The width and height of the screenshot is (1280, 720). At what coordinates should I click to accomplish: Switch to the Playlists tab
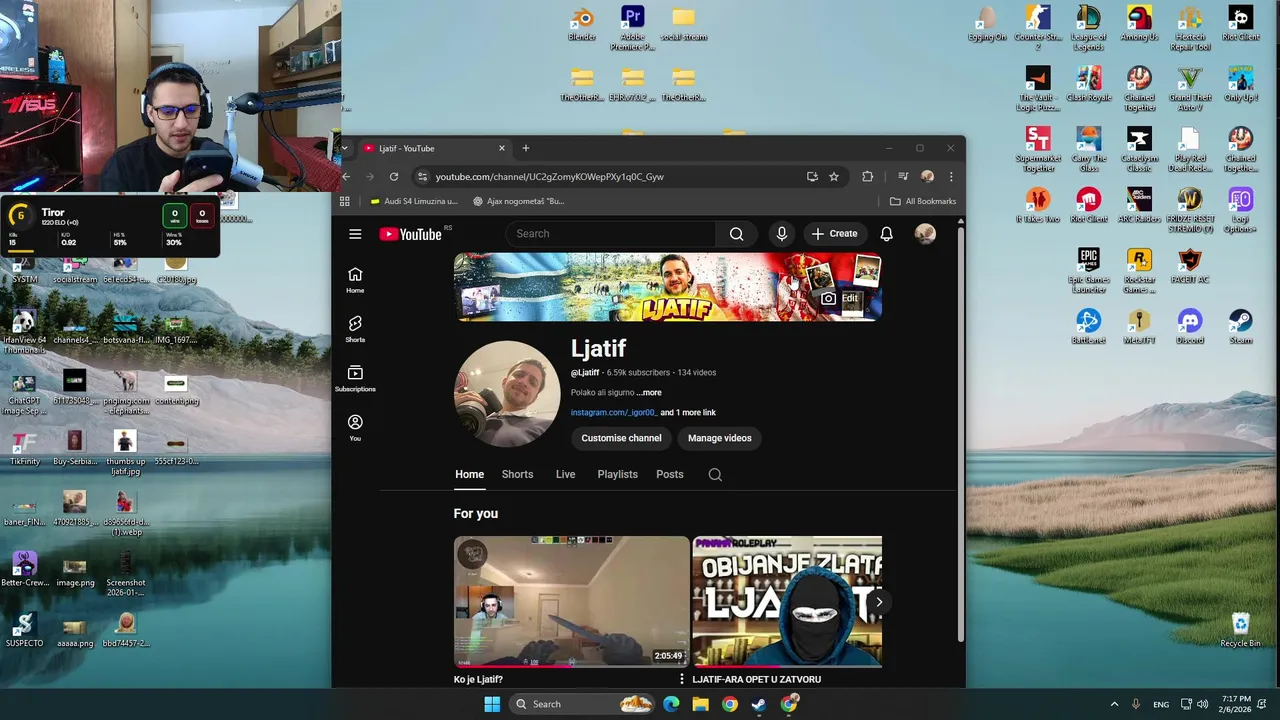click(617, 475)
